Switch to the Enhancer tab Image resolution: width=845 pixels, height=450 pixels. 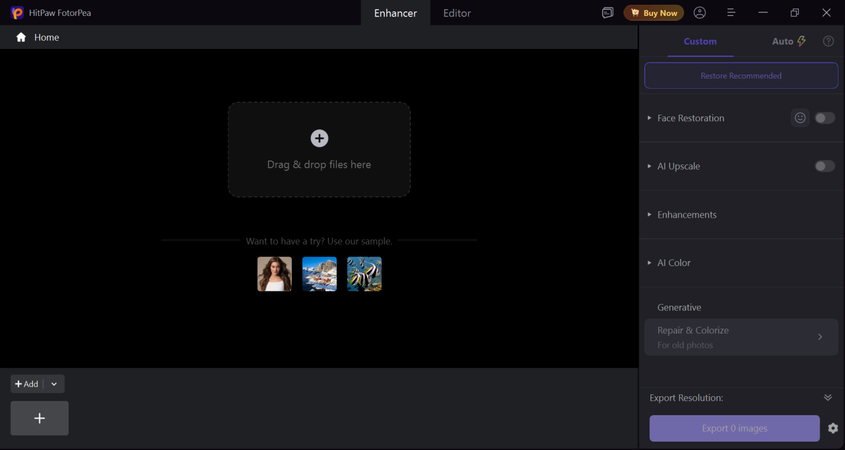point(396,13)
